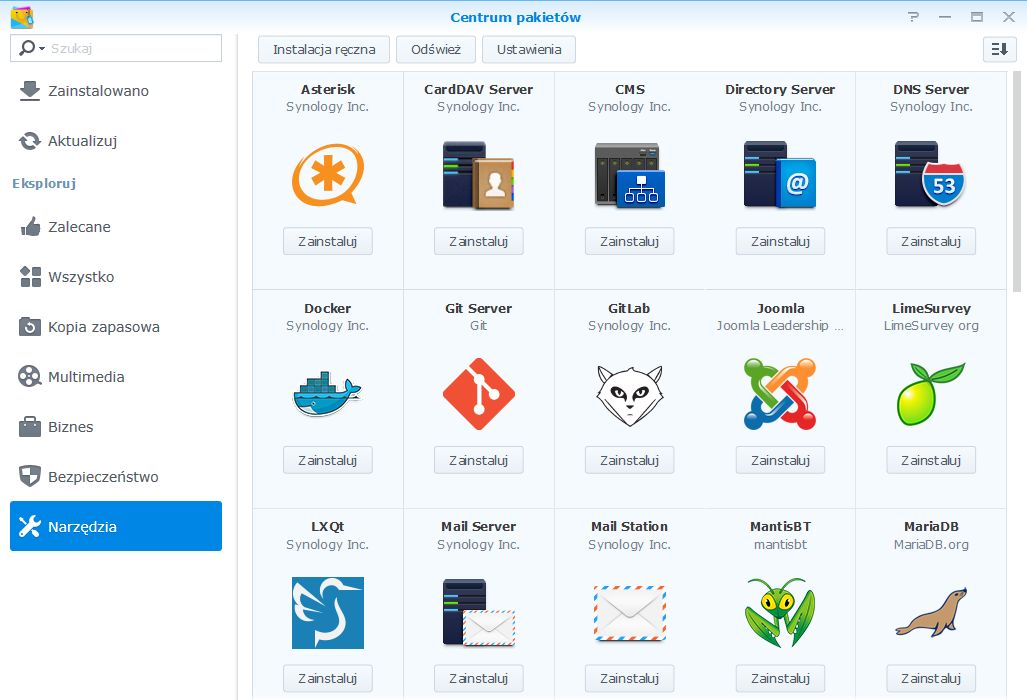Select the Narzędzia category
Screen dimensions: 1027x700
pyautogui.click(x=116, y=526)
